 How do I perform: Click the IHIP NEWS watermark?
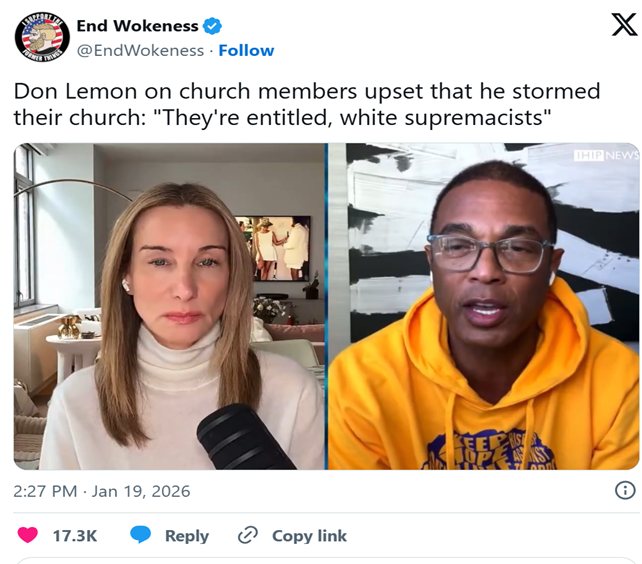coord(606,155)
